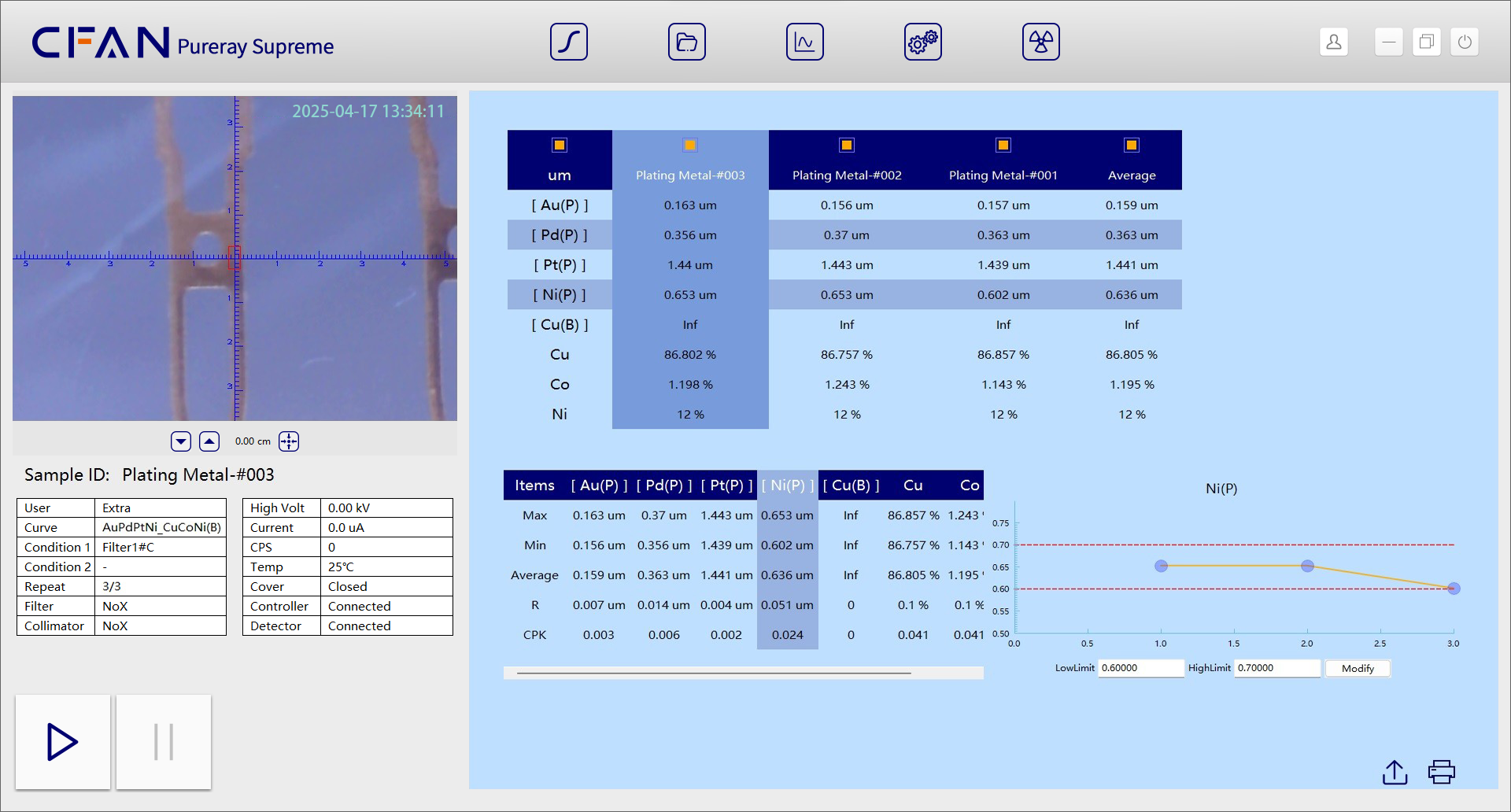Viewport: 1511px width, 812px height.
Task: Click the export upload icon
Action: tap(1395, 772)
